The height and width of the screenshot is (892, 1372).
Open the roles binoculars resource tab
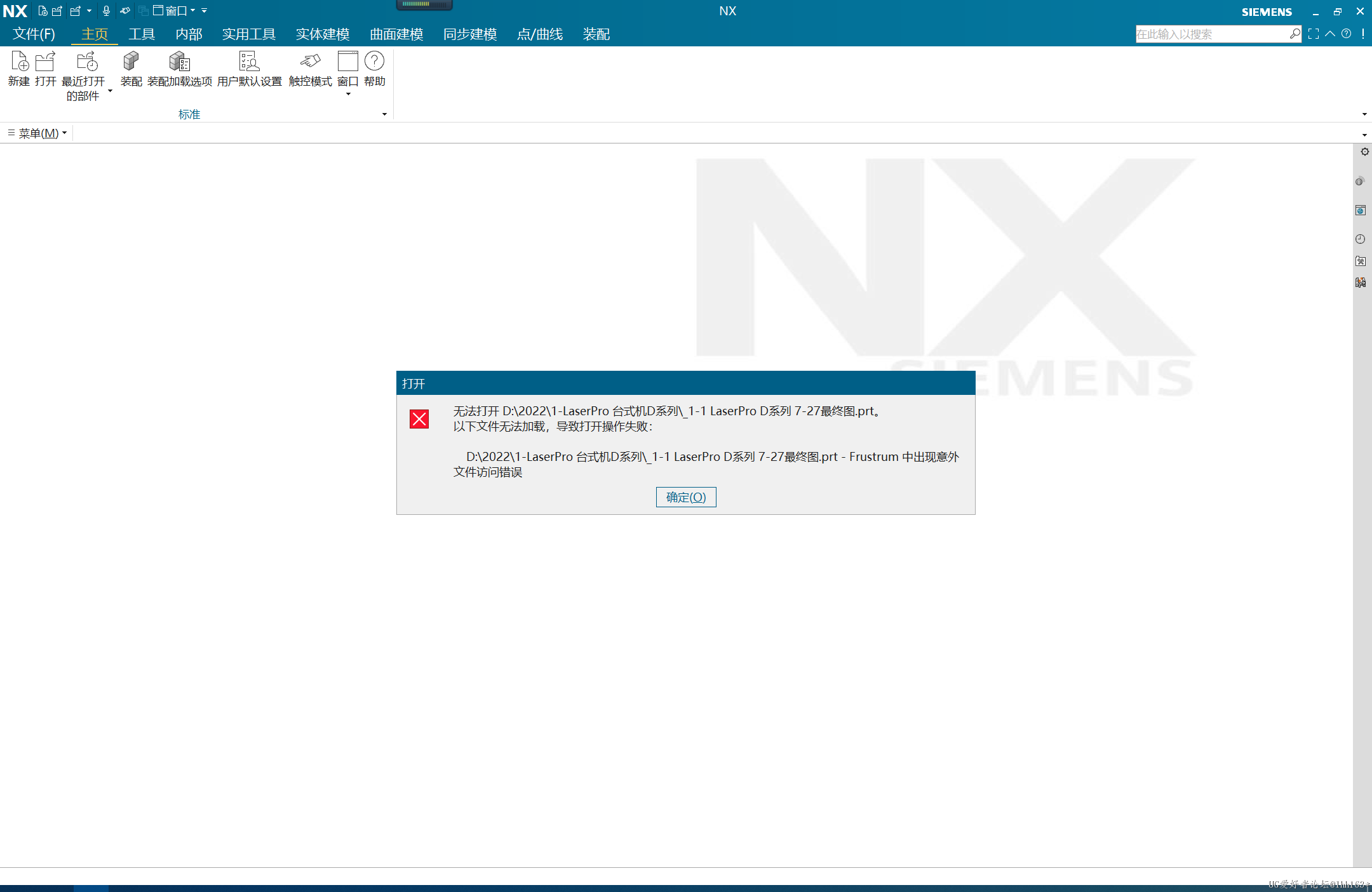(x=1360, y=283)
